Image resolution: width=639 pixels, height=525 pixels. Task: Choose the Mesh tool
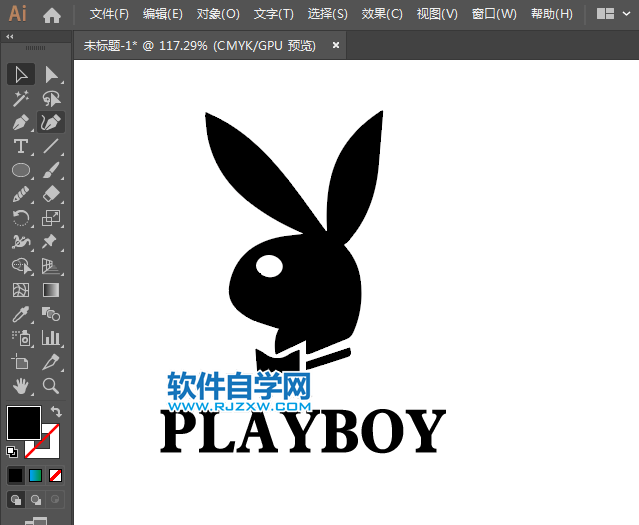click(x=21, y=290)
